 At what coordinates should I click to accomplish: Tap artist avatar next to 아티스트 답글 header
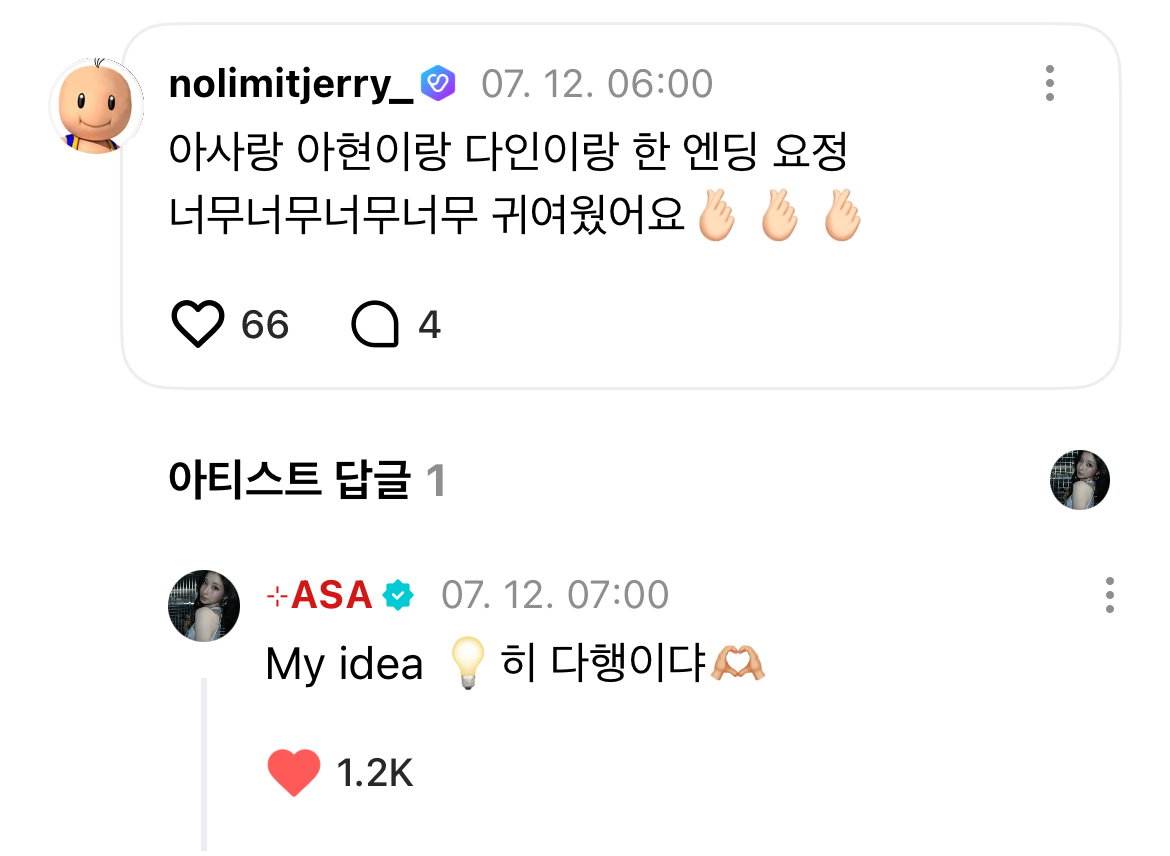click(1080, 480)
